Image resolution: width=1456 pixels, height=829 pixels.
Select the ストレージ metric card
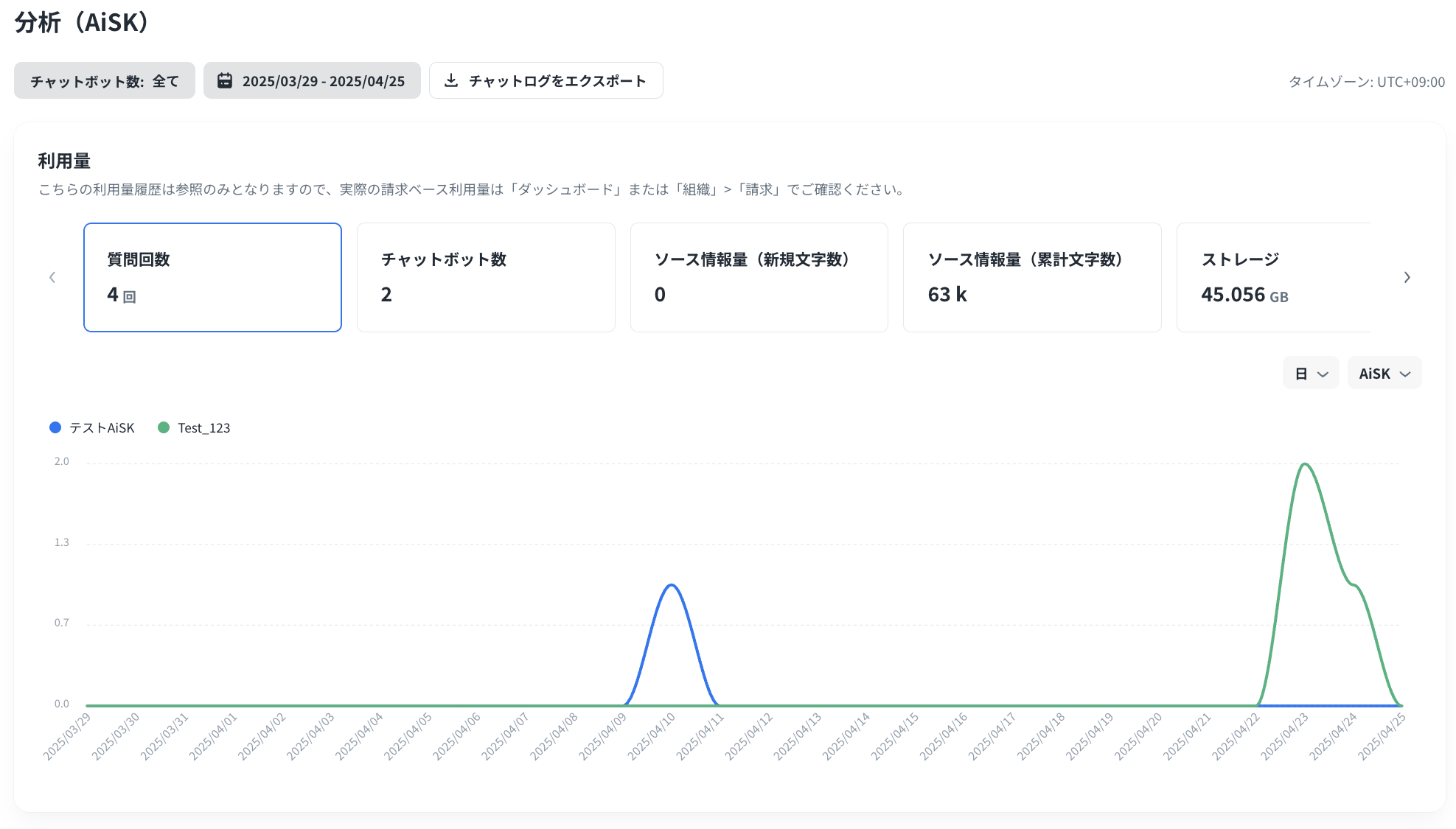click(1273, 277)
